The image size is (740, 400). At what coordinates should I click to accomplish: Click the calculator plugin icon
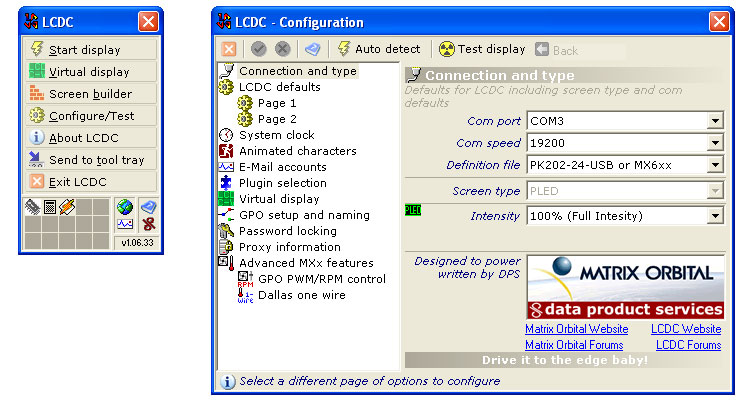tap(50, 207)
